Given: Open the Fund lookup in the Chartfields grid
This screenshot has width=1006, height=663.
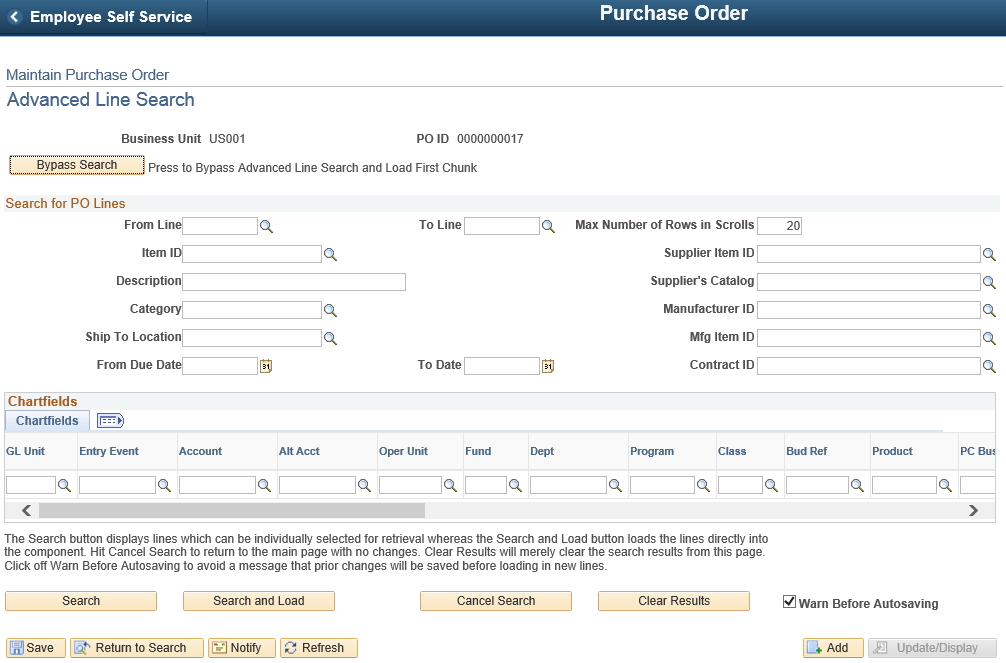Looking at the screenshot, I should tap(514, 485).
